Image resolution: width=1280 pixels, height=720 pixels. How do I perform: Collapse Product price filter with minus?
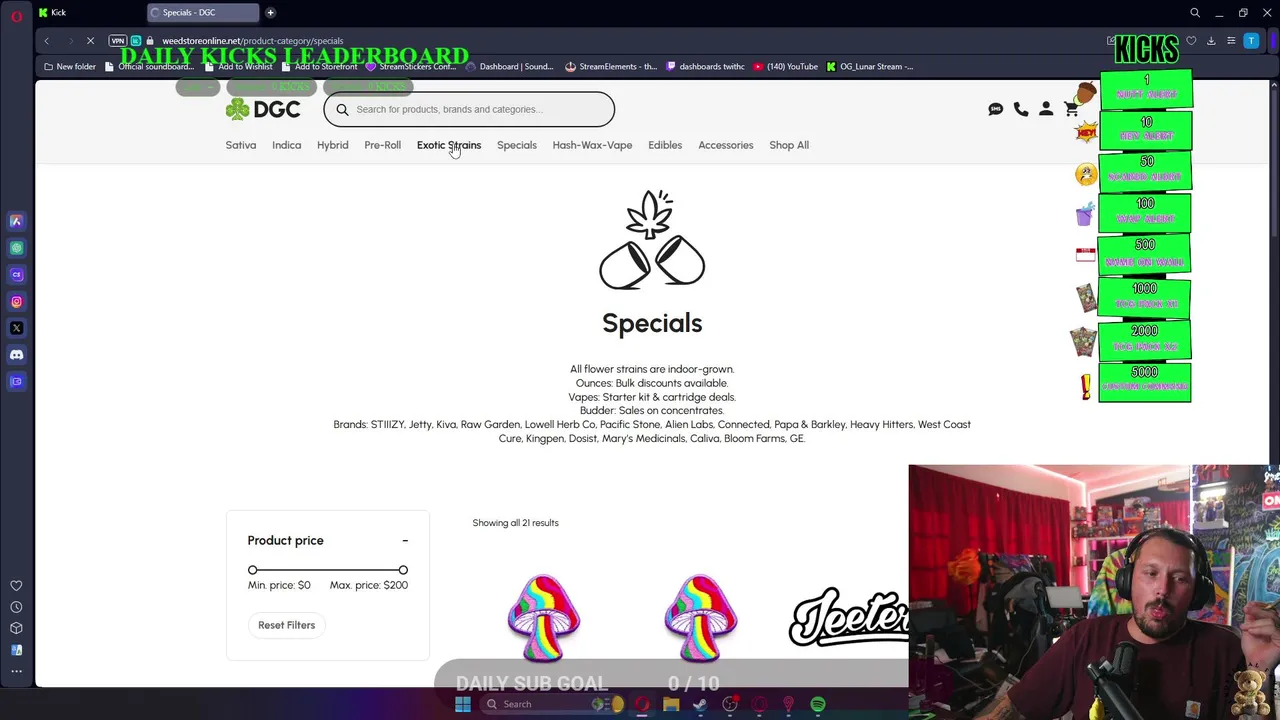pos(405,540)
